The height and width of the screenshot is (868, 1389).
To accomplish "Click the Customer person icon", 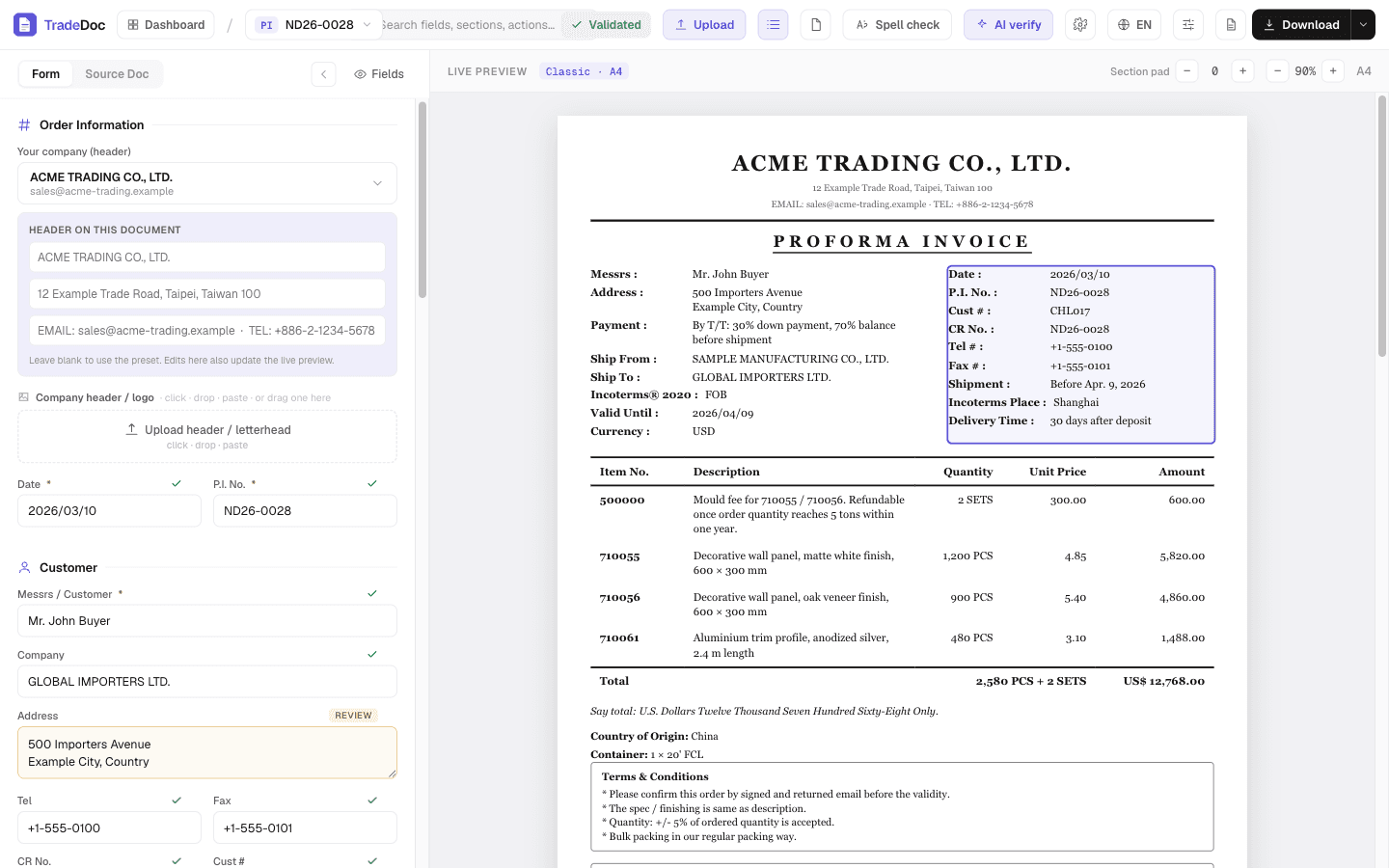I will [25, 568].
